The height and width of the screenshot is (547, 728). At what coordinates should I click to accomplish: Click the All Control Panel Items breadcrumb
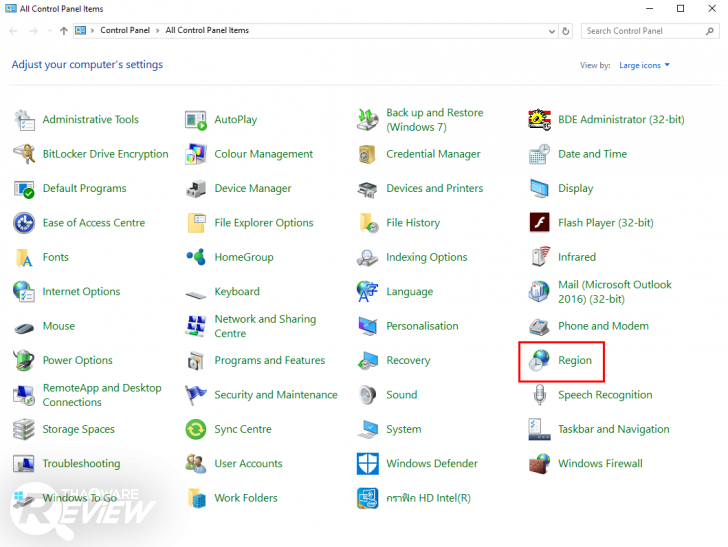[207, 30]
